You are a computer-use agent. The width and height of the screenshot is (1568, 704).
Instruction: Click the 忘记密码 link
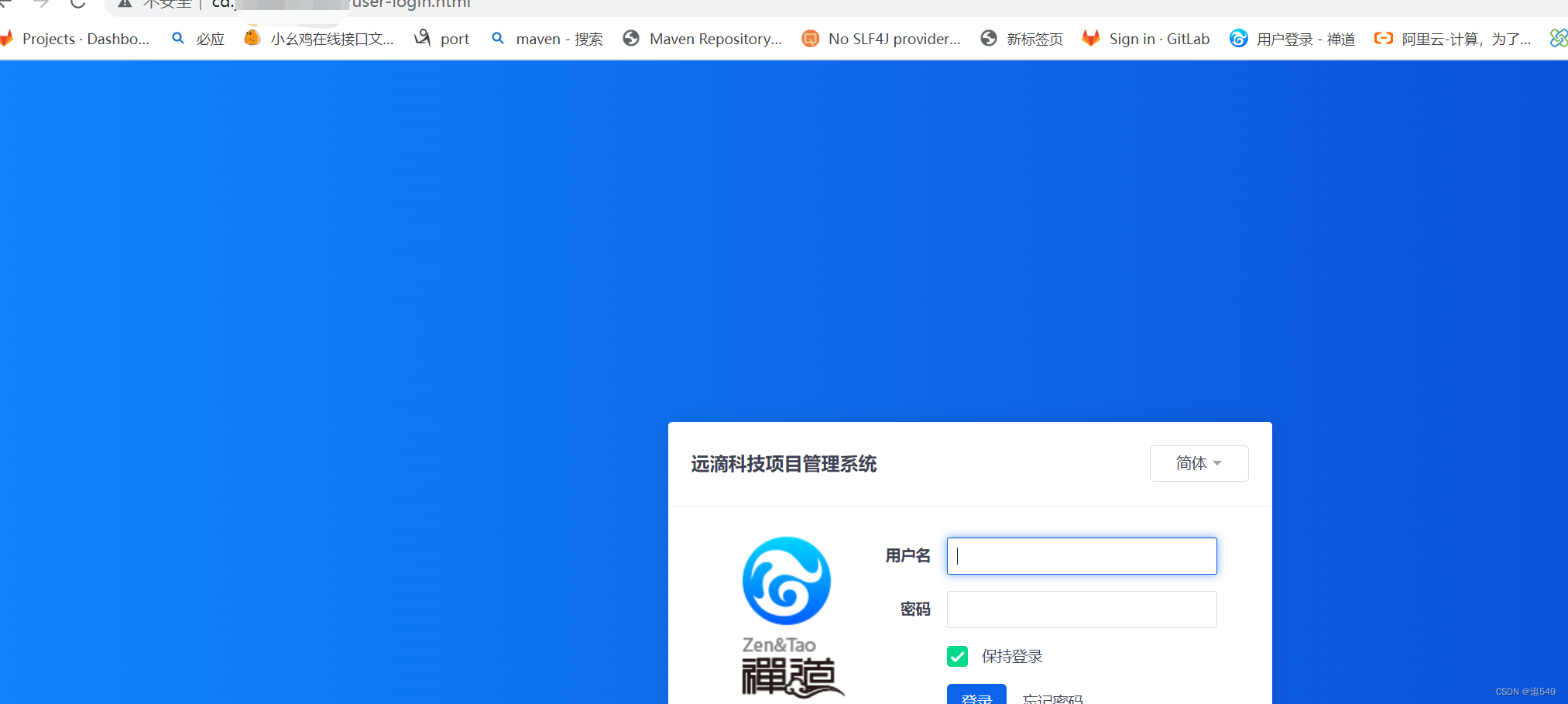pos(1053,699)
